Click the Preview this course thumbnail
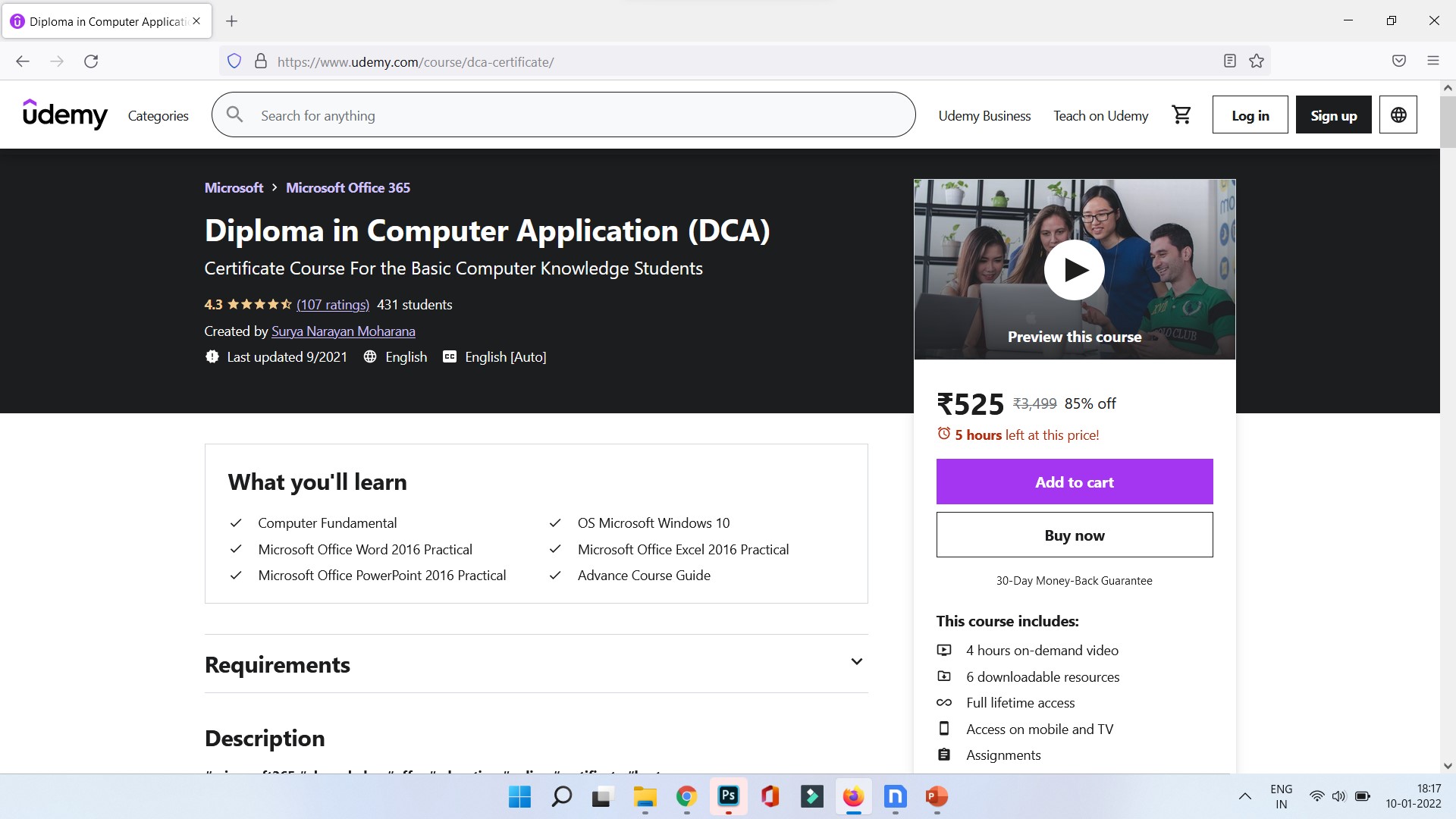The width and height of the screenshot is (1456, 819). [x=1074, y=269]
